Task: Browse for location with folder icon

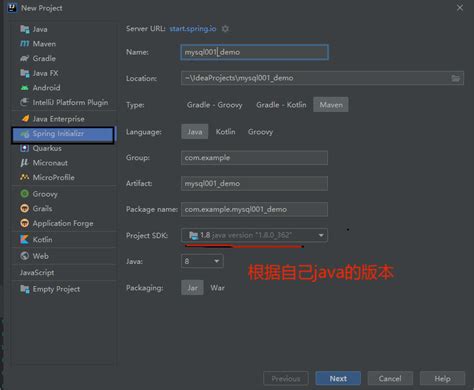Action: click(x=455, y=78)
